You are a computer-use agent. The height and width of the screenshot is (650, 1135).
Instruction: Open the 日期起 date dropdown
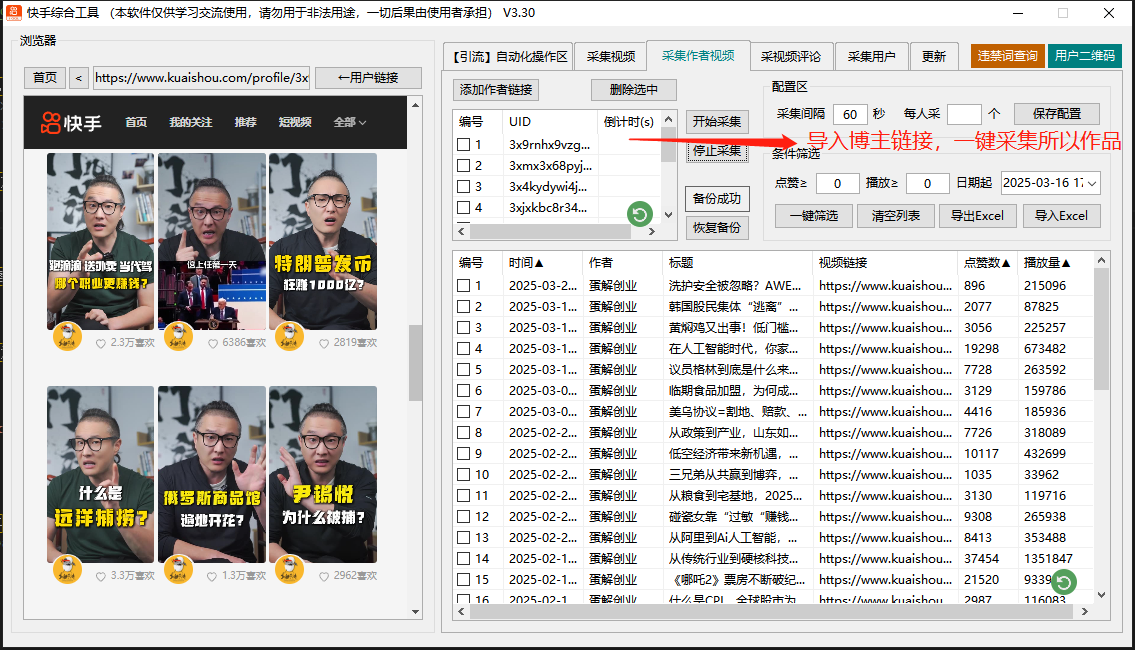(x=1090, y=183)
